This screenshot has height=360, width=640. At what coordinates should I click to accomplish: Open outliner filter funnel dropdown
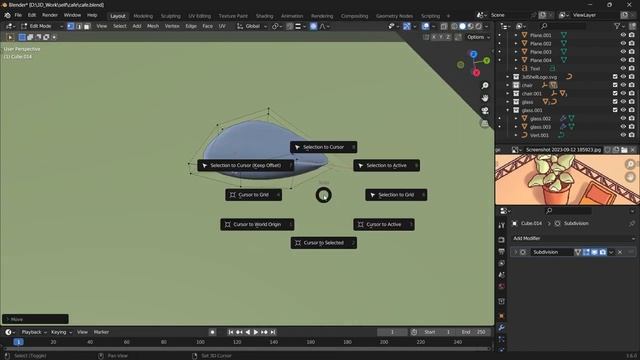619,26
